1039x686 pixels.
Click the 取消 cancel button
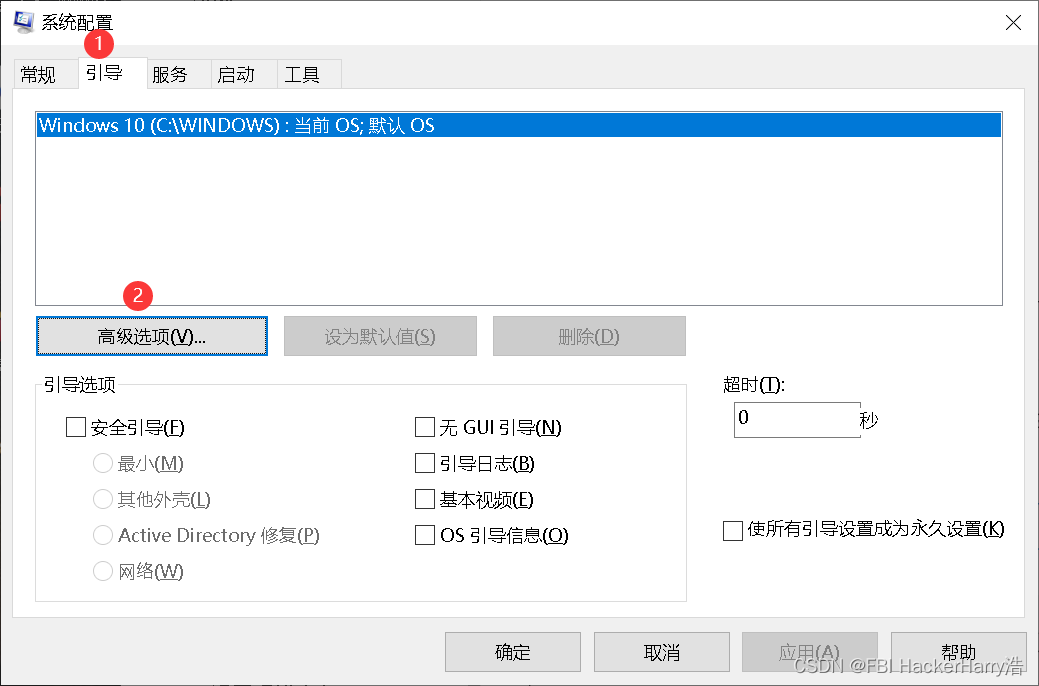(662, 652)
